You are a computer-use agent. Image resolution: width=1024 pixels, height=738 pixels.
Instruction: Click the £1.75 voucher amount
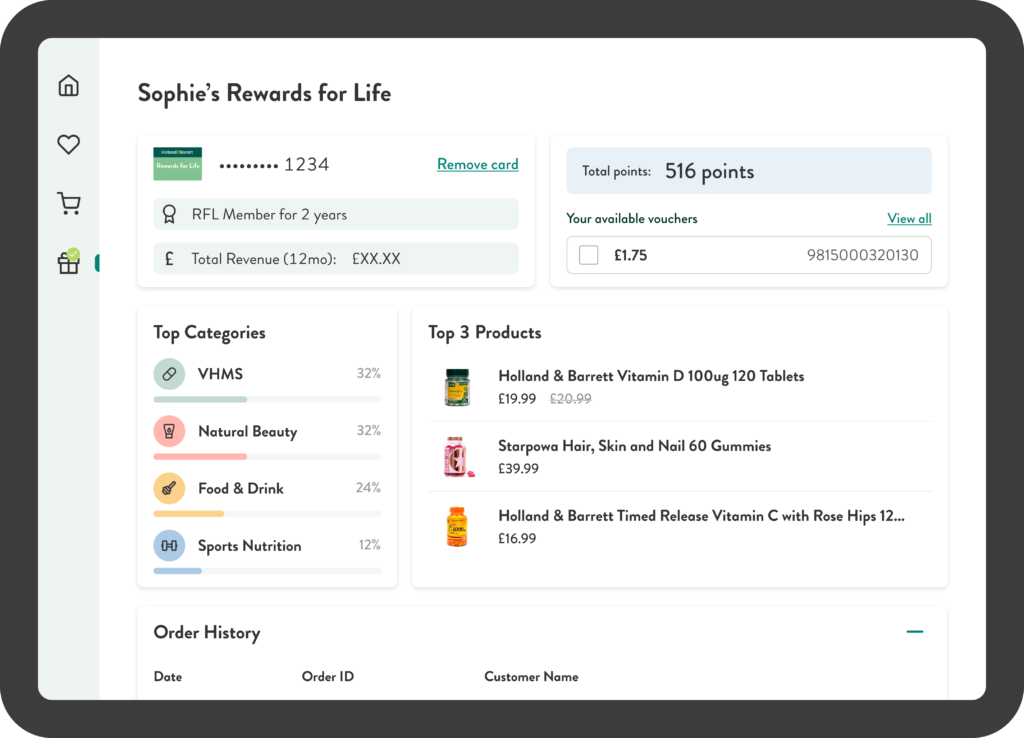coord(630,255)
